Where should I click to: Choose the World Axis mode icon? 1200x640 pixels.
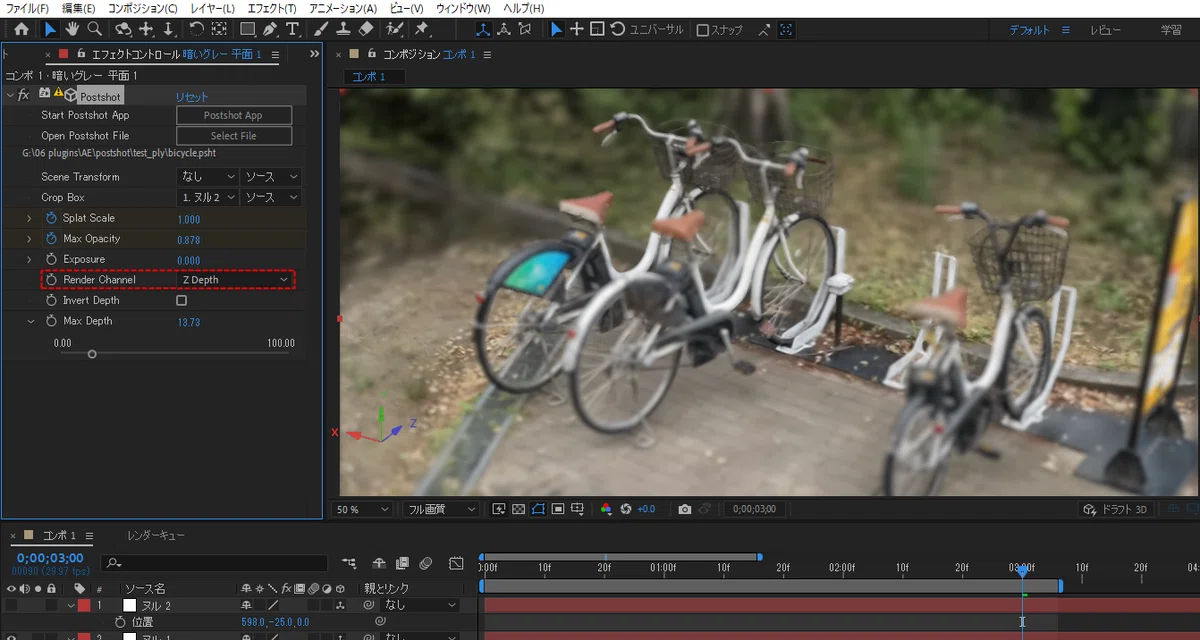(505, 29)
